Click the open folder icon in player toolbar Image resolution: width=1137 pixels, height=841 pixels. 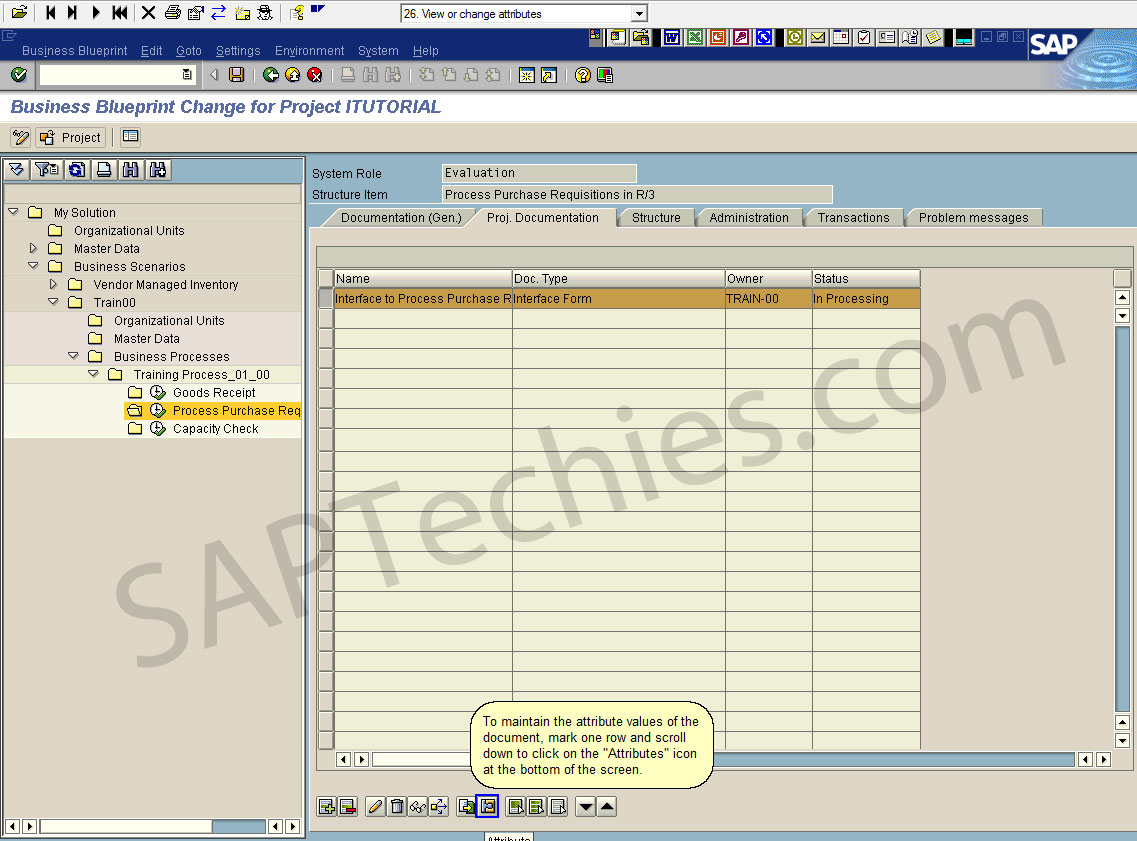coord(20,12)
